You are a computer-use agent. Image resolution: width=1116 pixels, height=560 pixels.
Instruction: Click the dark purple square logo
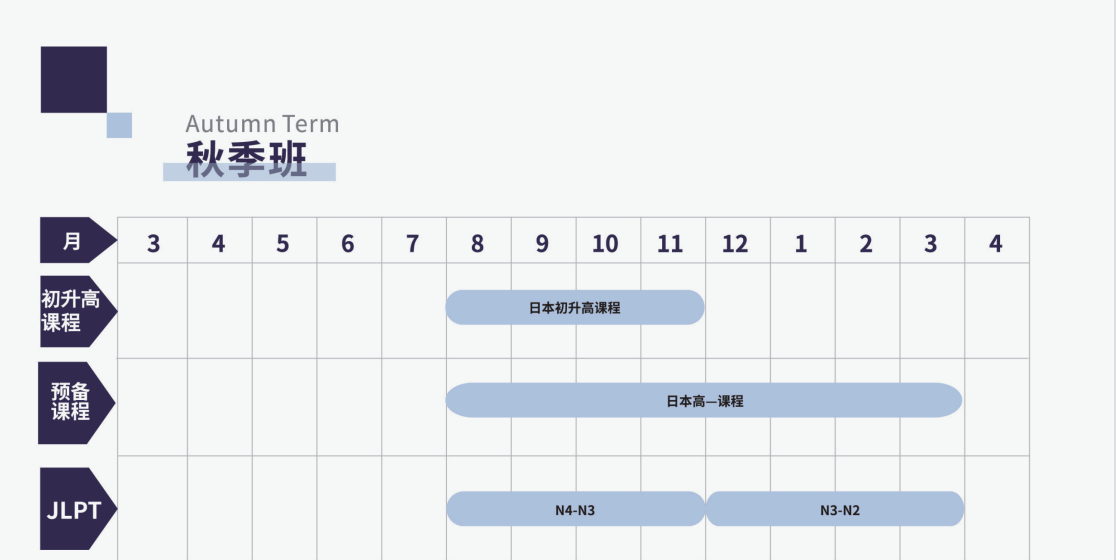(73, 79)
